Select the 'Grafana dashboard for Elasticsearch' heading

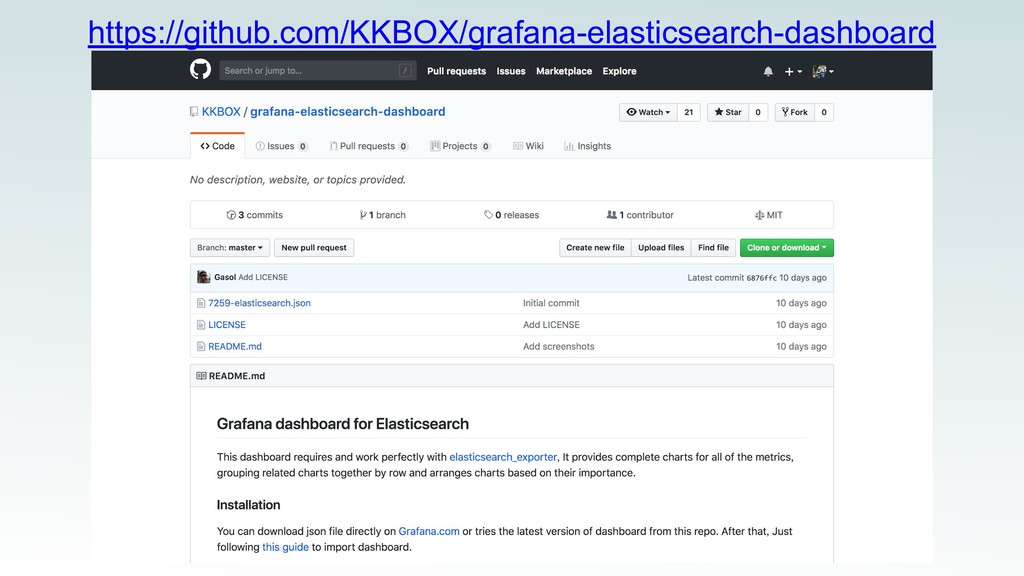tap(343, 424)
